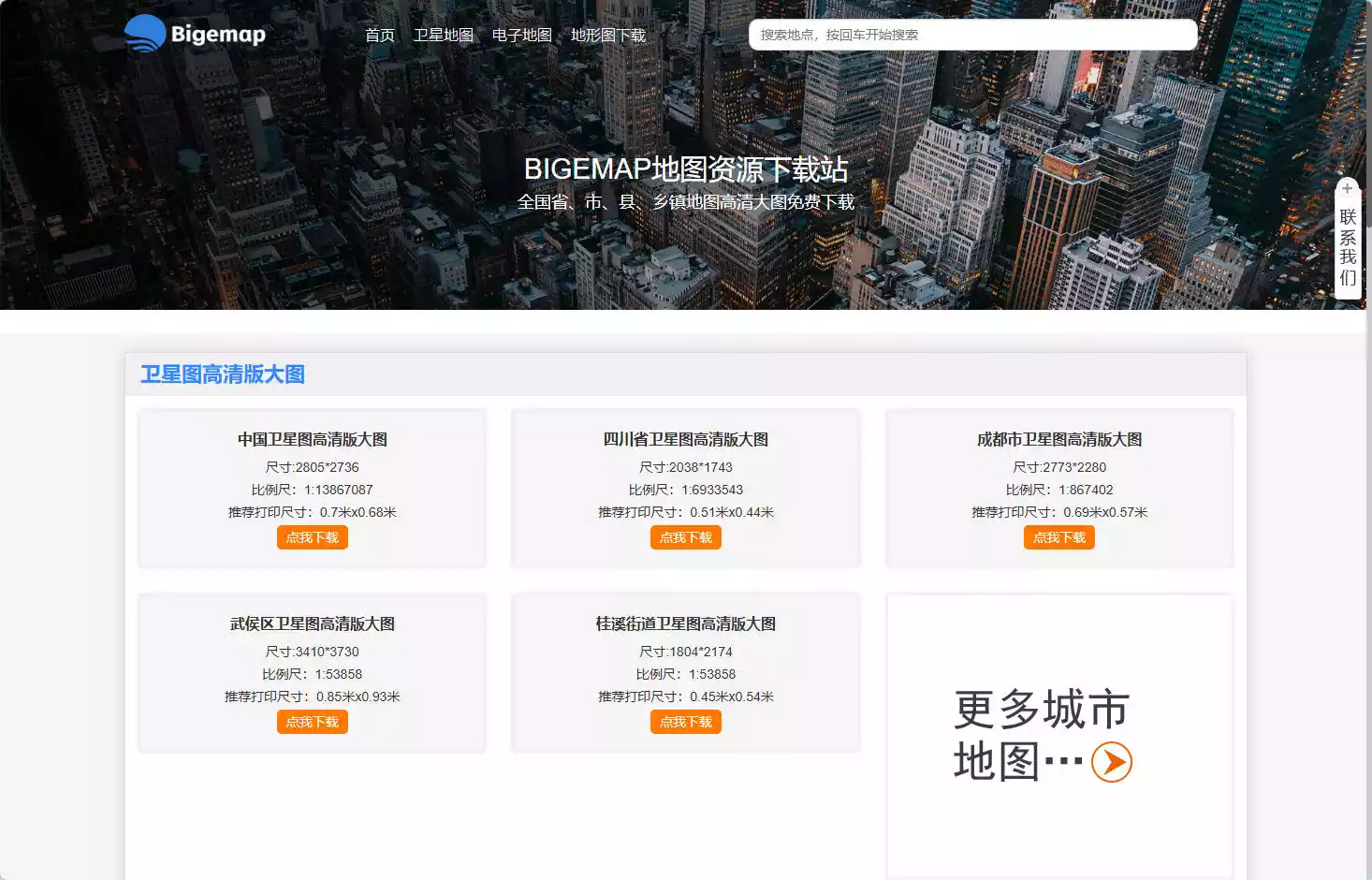Click print size 0.7米x0.68米

tap(358, 512)
